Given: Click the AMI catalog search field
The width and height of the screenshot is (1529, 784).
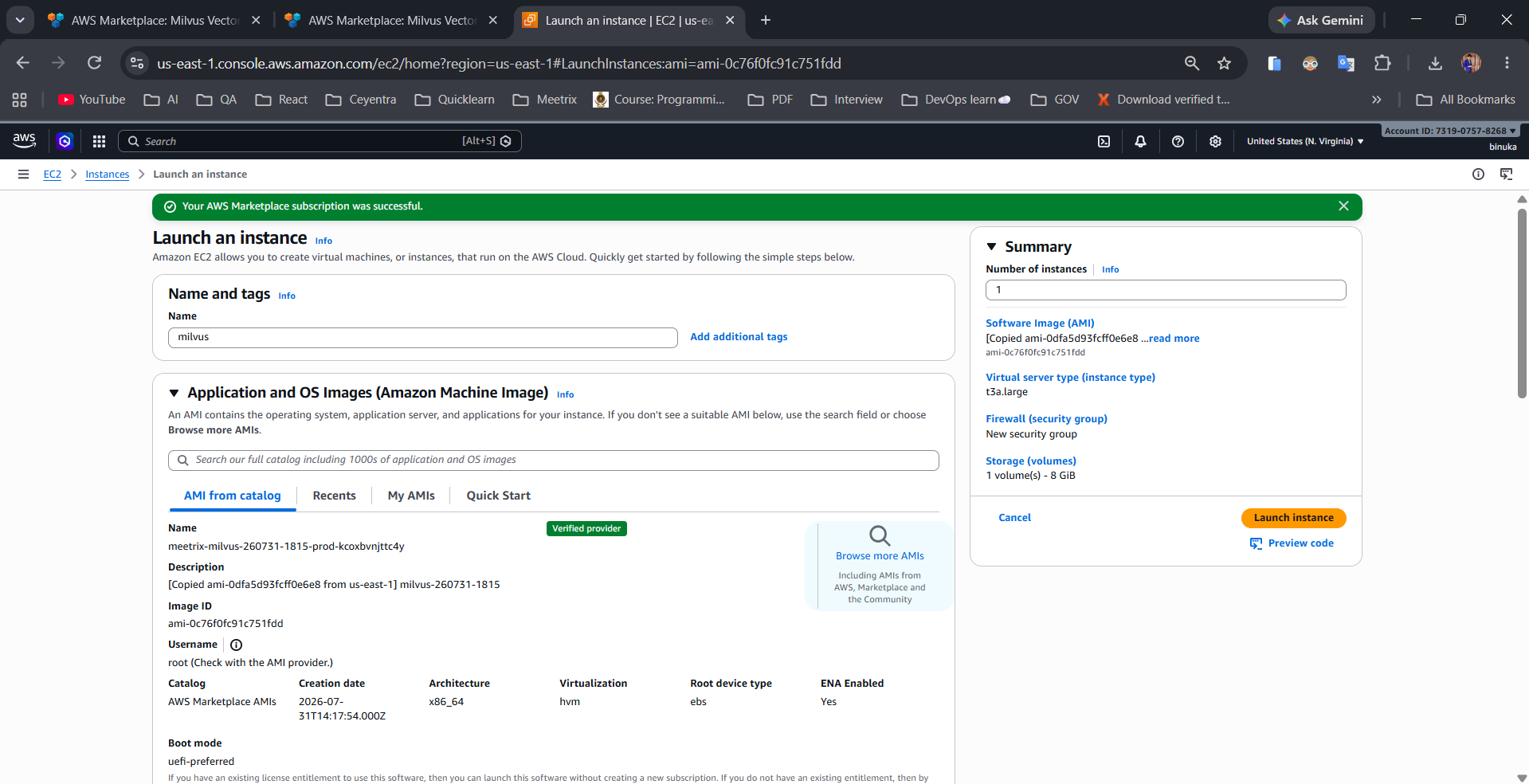Looking at the screenshot, I should [554, 460].
